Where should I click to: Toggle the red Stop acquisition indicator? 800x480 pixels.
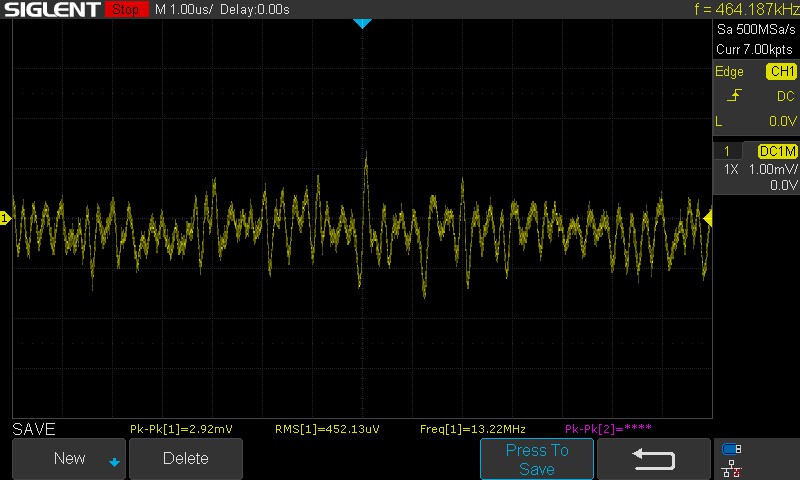(x=125, y=10)
